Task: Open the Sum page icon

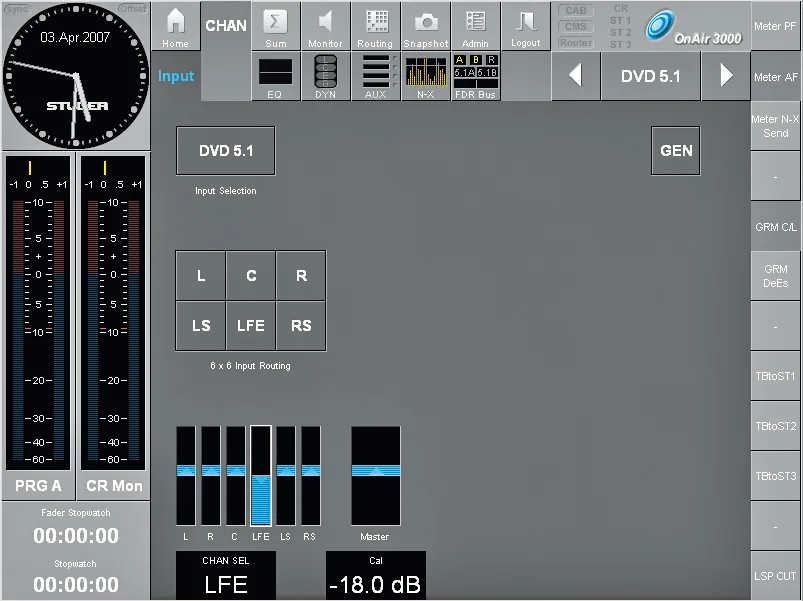Action: pyautogui.click(x=276, y=26)
